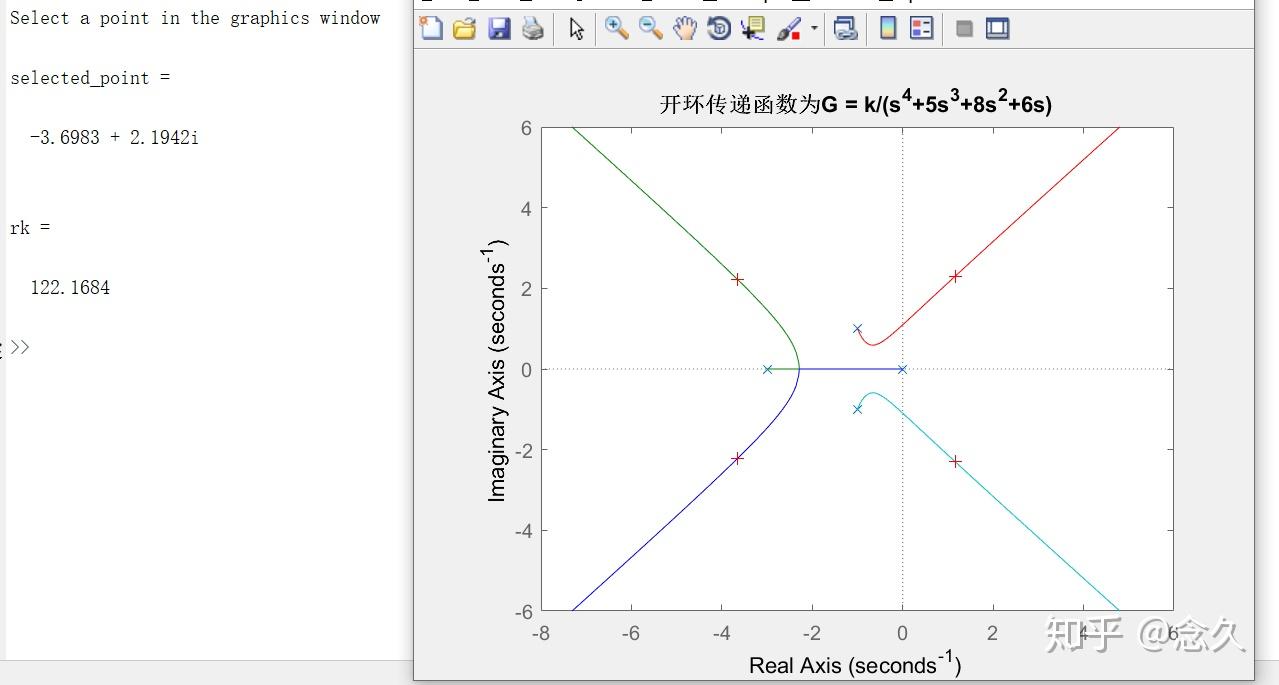Toggle Rotate 3D mode

718,28
